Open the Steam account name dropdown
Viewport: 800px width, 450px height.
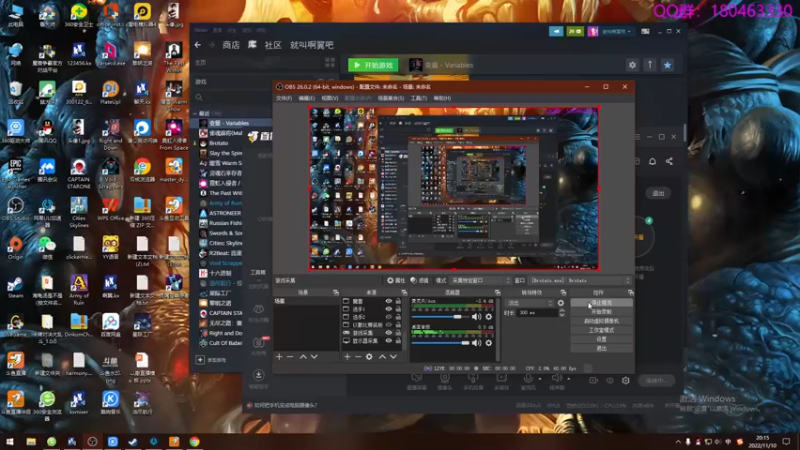[x=616, y=31]
